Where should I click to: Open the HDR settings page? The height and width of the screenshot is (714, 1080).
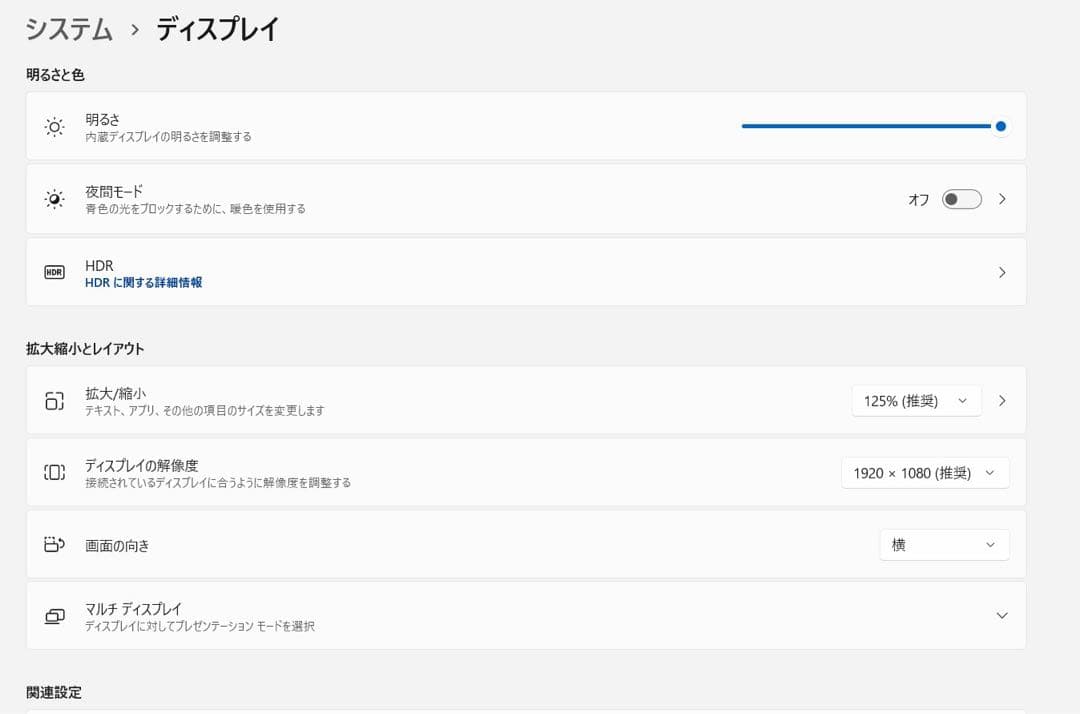pyautogui.click(x=1002, y=271)
